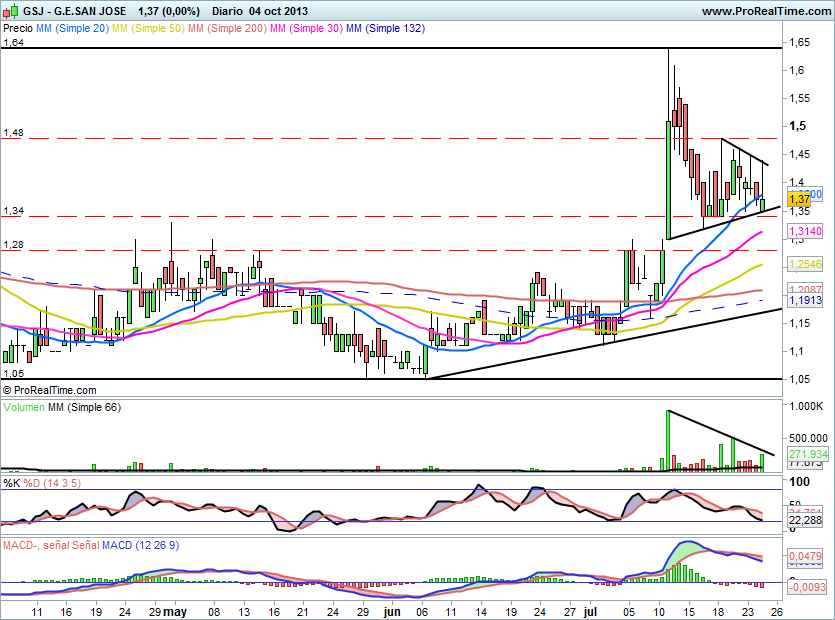Open the www.ProRealTime.com link
The width and height of the screenshot is (835, 620).
pyautogui.click(x=766, y=11)
